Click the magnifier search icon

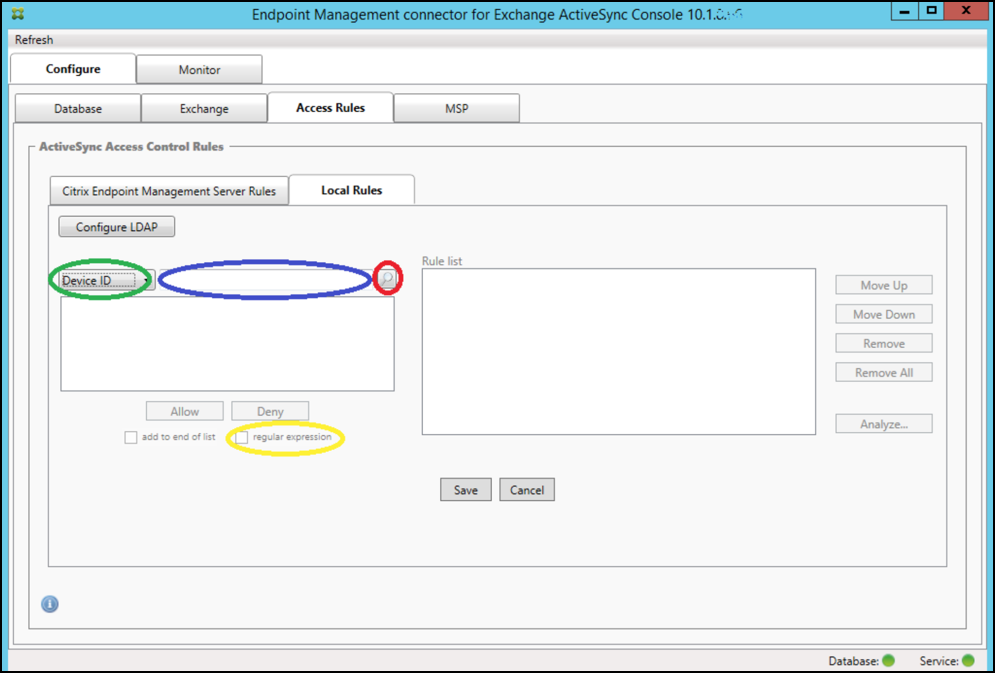point(387,279)
